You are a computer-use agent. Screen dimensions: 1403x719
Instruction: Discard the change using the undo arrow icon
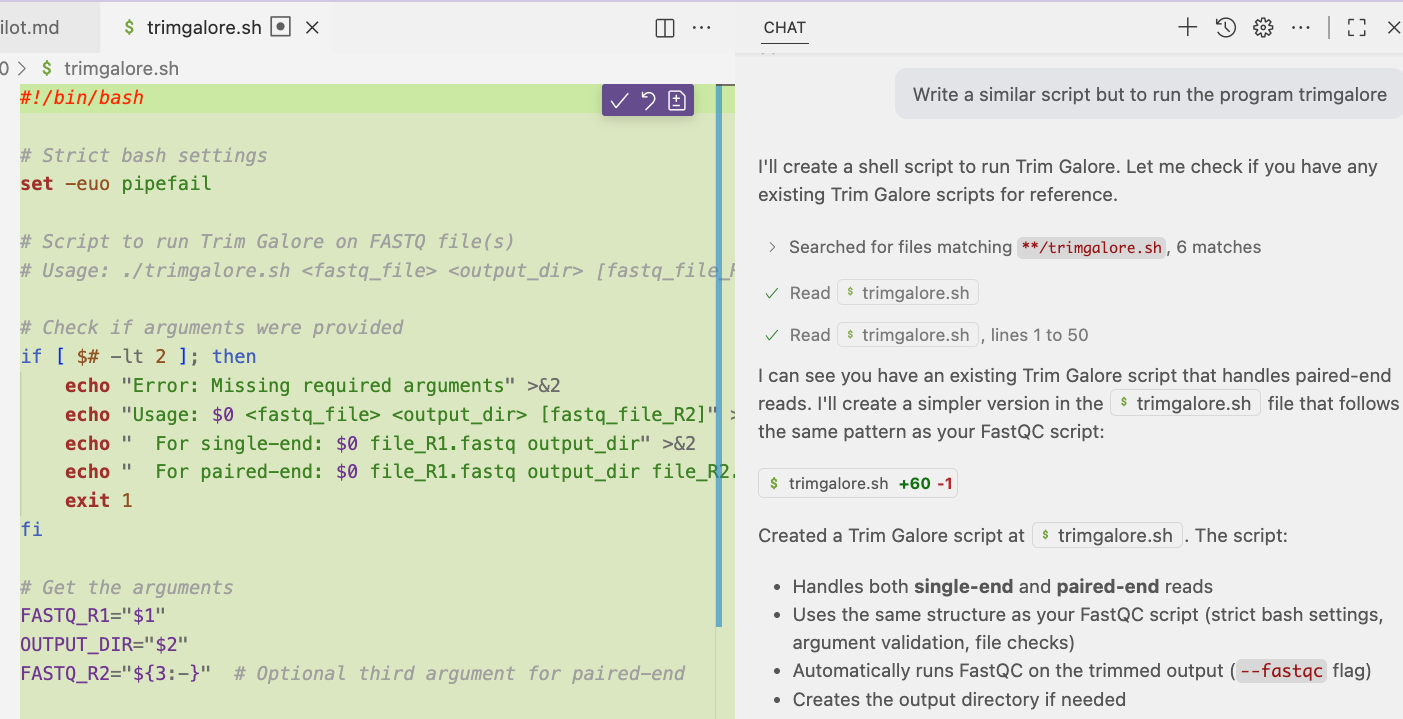coord(646,100)
